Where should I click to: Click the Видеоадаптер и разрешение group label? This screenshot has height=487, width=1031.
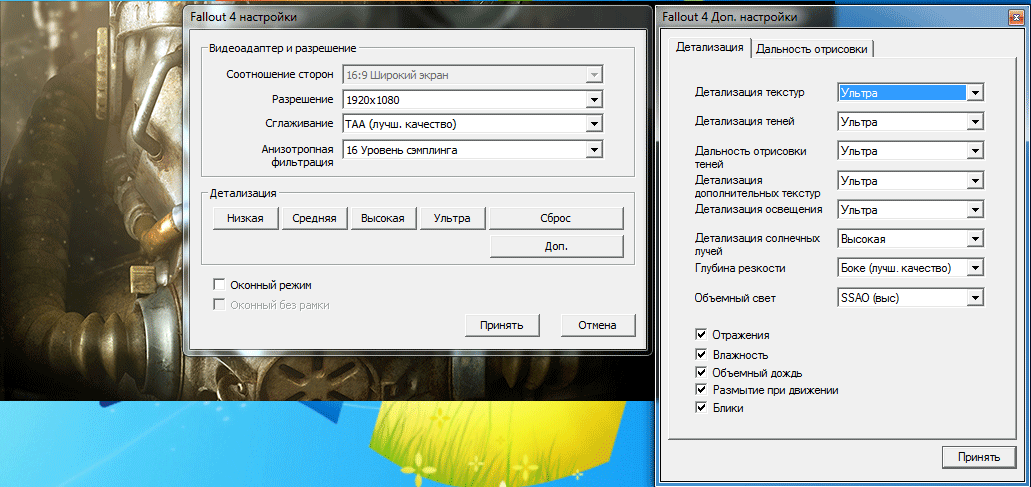pos(283,47)
